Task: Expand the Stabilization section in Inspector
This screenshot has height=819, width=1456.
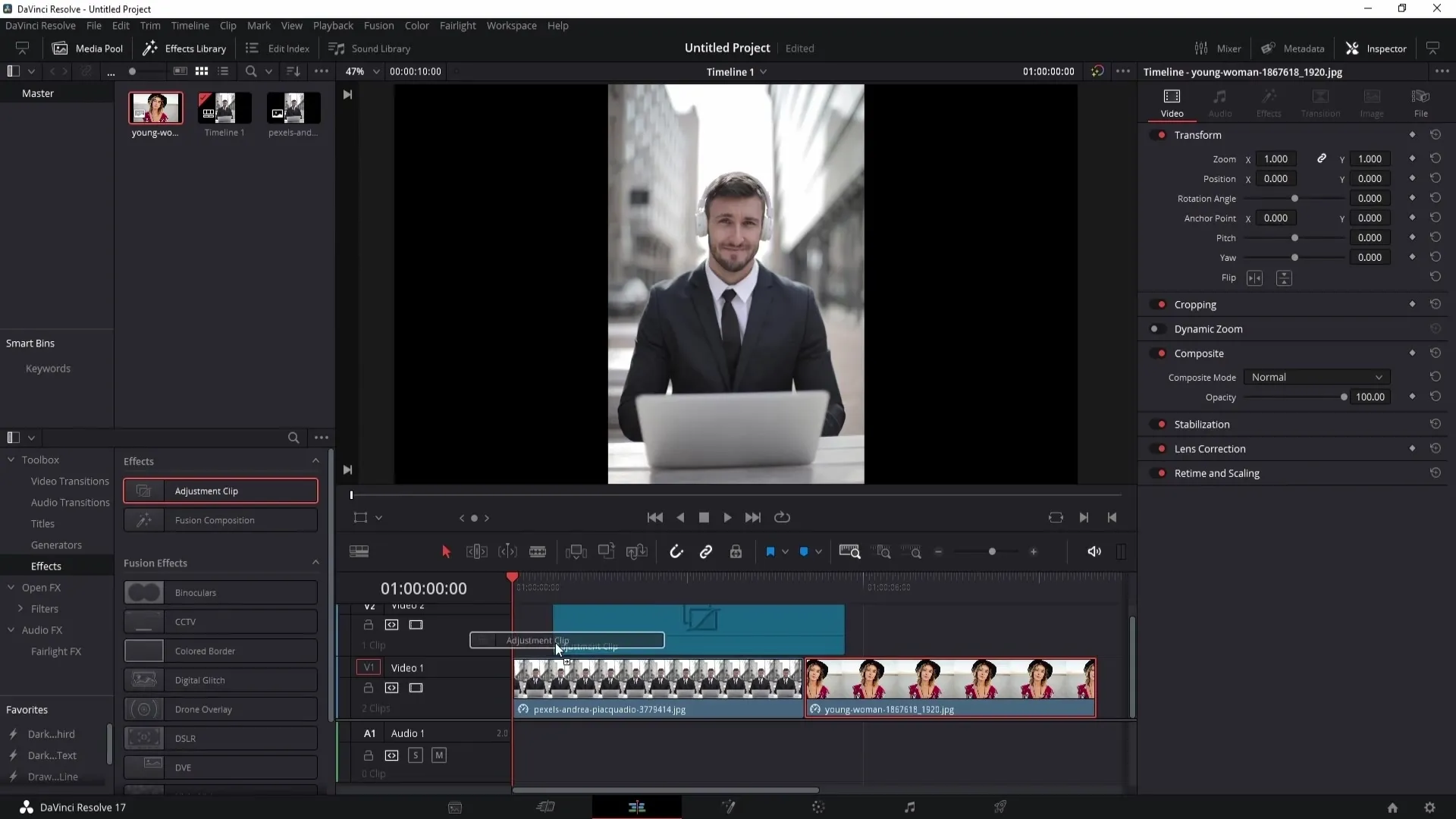Action: pos(1201,423)
